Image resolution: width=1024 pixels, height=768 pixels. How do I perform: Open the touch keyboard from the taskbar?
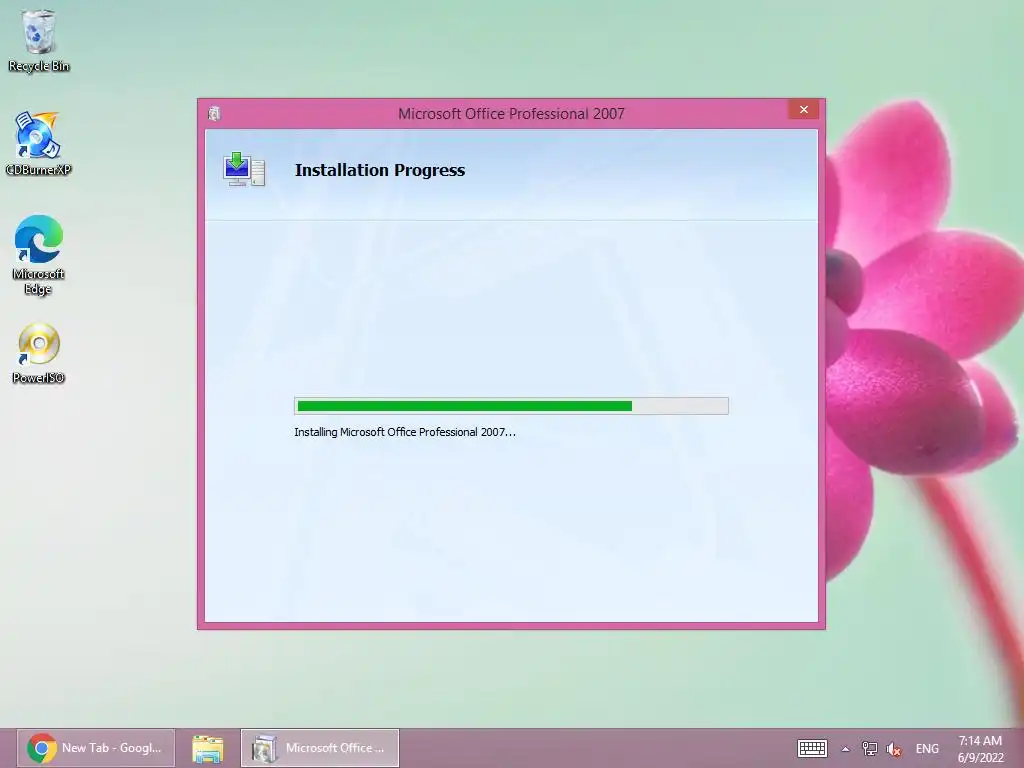click(812, 748)
